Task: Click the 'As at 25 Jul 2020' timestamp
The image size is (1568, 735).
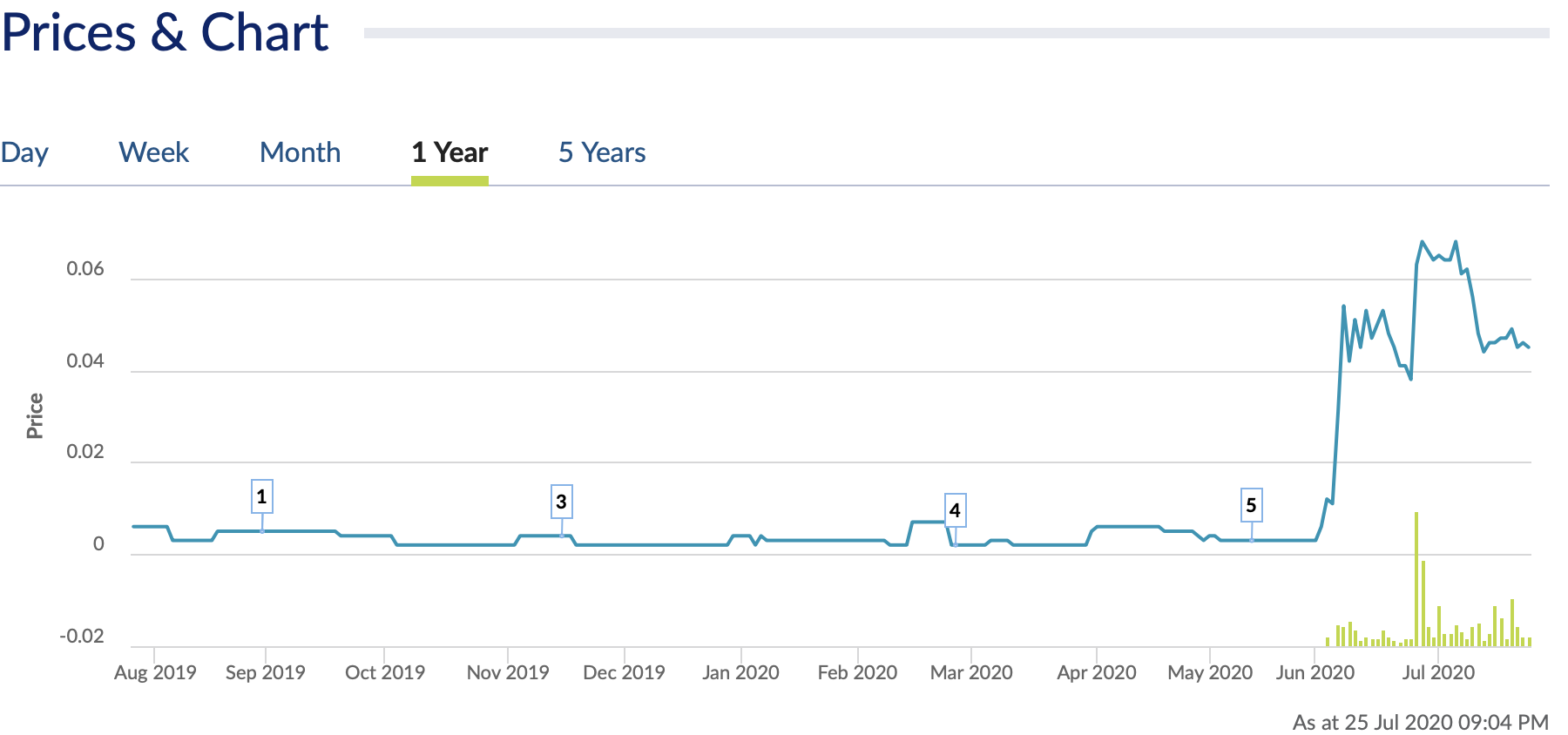Action: point(1420,722)
